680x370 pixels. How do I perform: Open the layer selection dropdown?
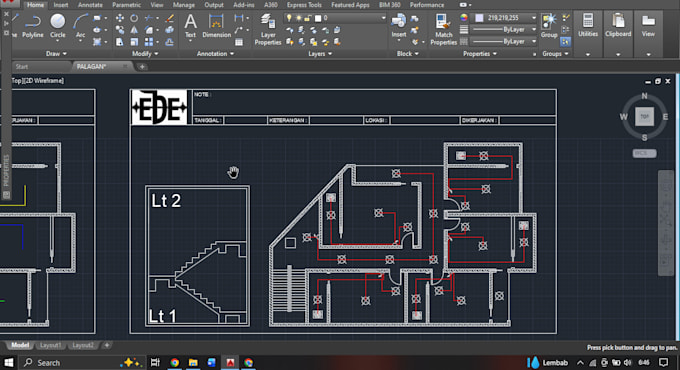pyautogui.click(x=383, y=18)
